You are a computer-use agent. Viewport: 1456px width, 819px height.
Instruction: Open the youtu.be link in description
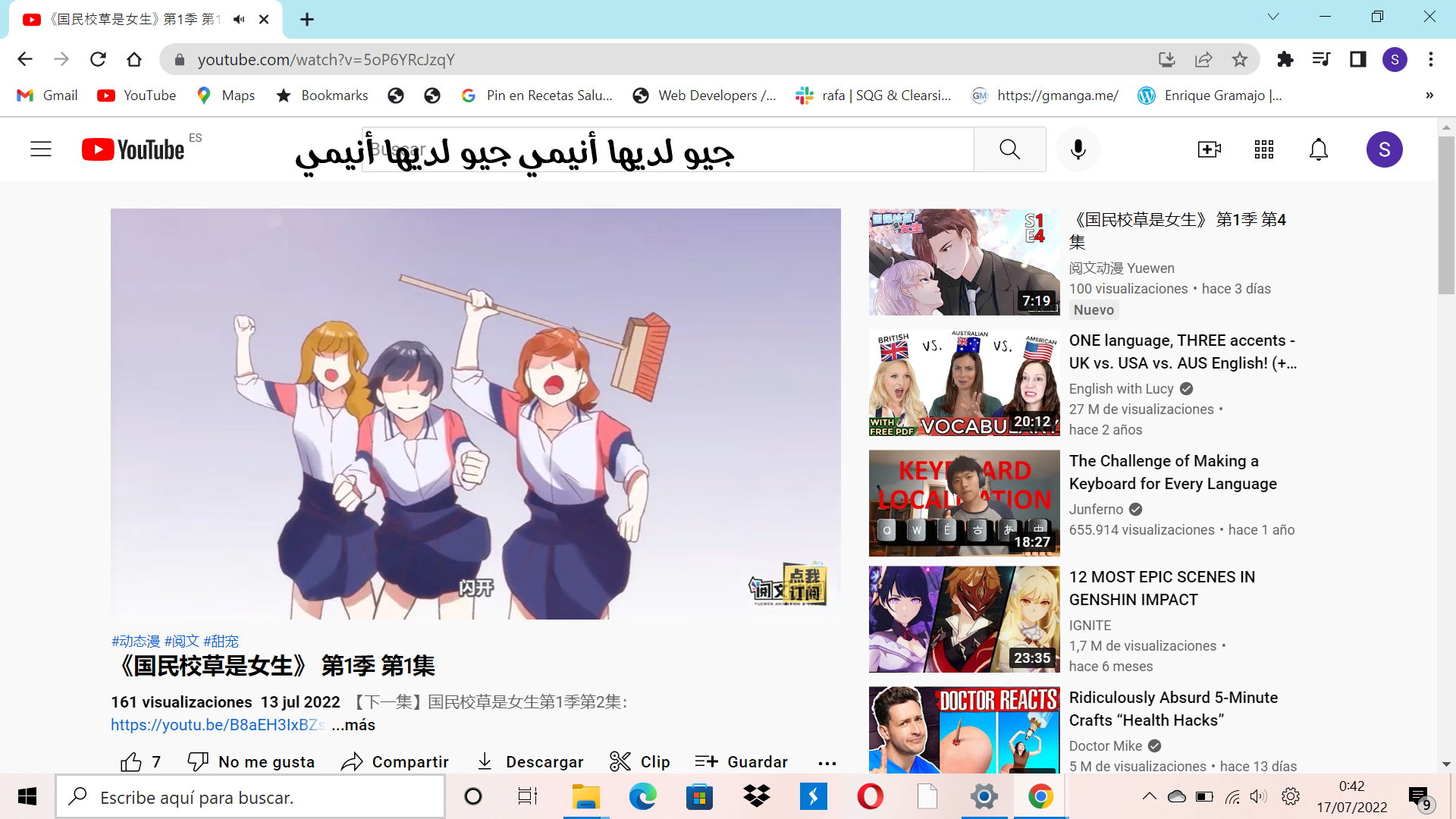click(218, 725)
